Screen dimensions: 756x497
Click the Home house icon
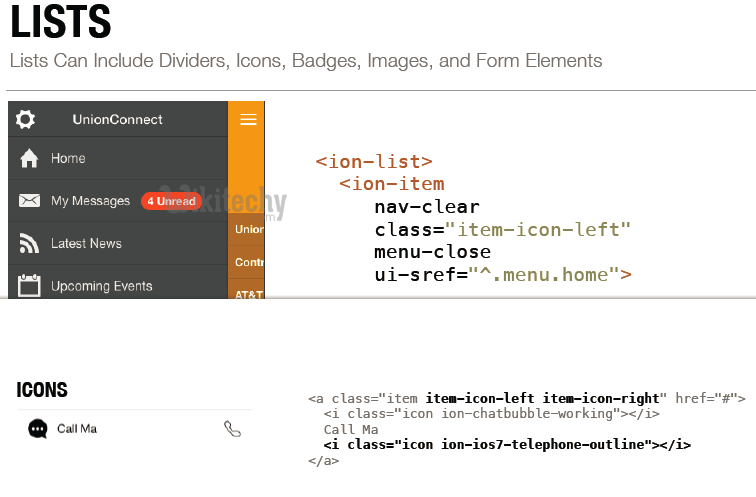point(29,158)
